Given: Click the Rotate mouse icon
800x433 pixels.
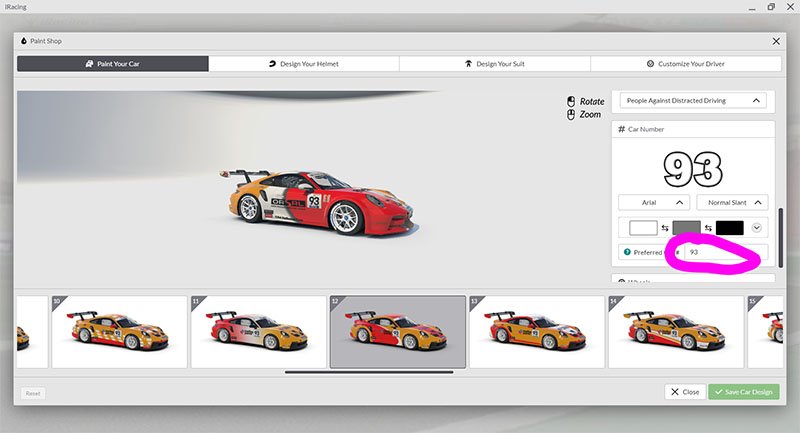Looking at the screenshot, I should [x=571, y=101].
